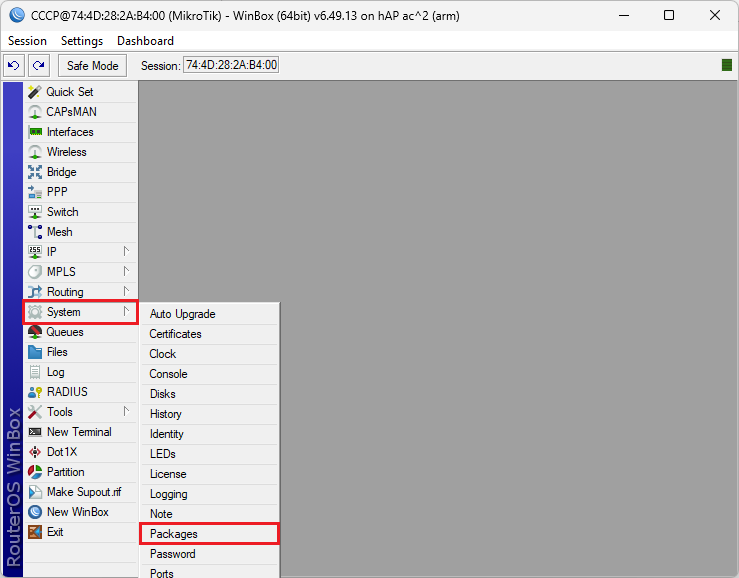Select Disks in System submenu
This screenshot has height=578, width=739.
(209, 394)
